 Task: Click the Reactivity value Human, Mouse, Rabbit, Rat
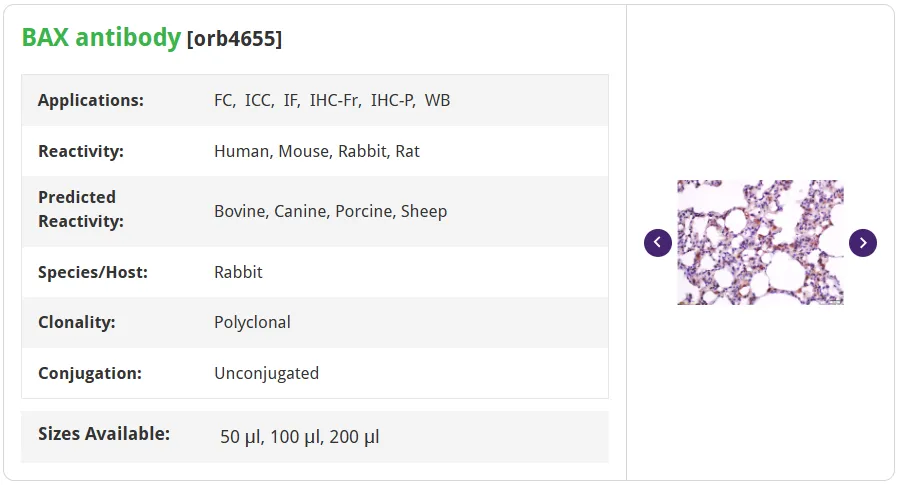tap(317, 151)
